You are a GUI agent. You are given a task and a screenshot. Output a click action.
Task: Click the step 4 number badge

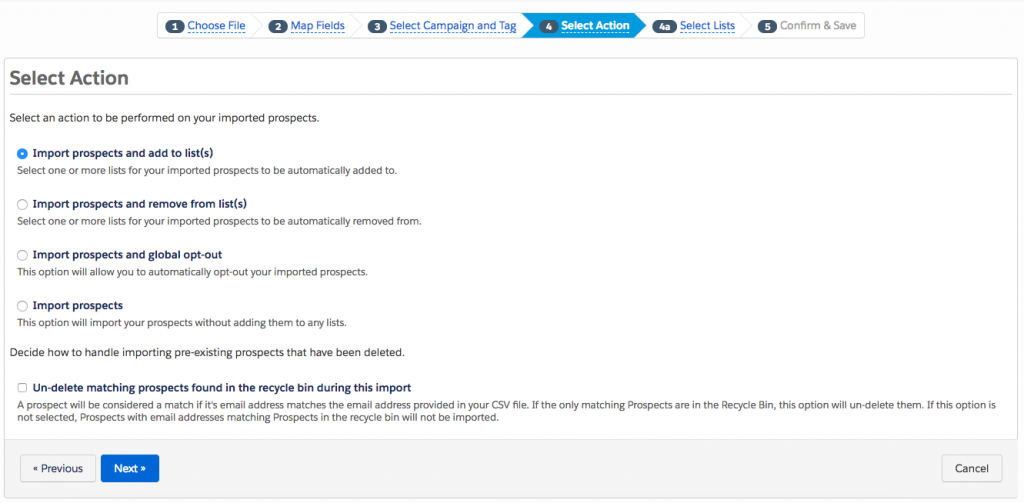point(549,26)
